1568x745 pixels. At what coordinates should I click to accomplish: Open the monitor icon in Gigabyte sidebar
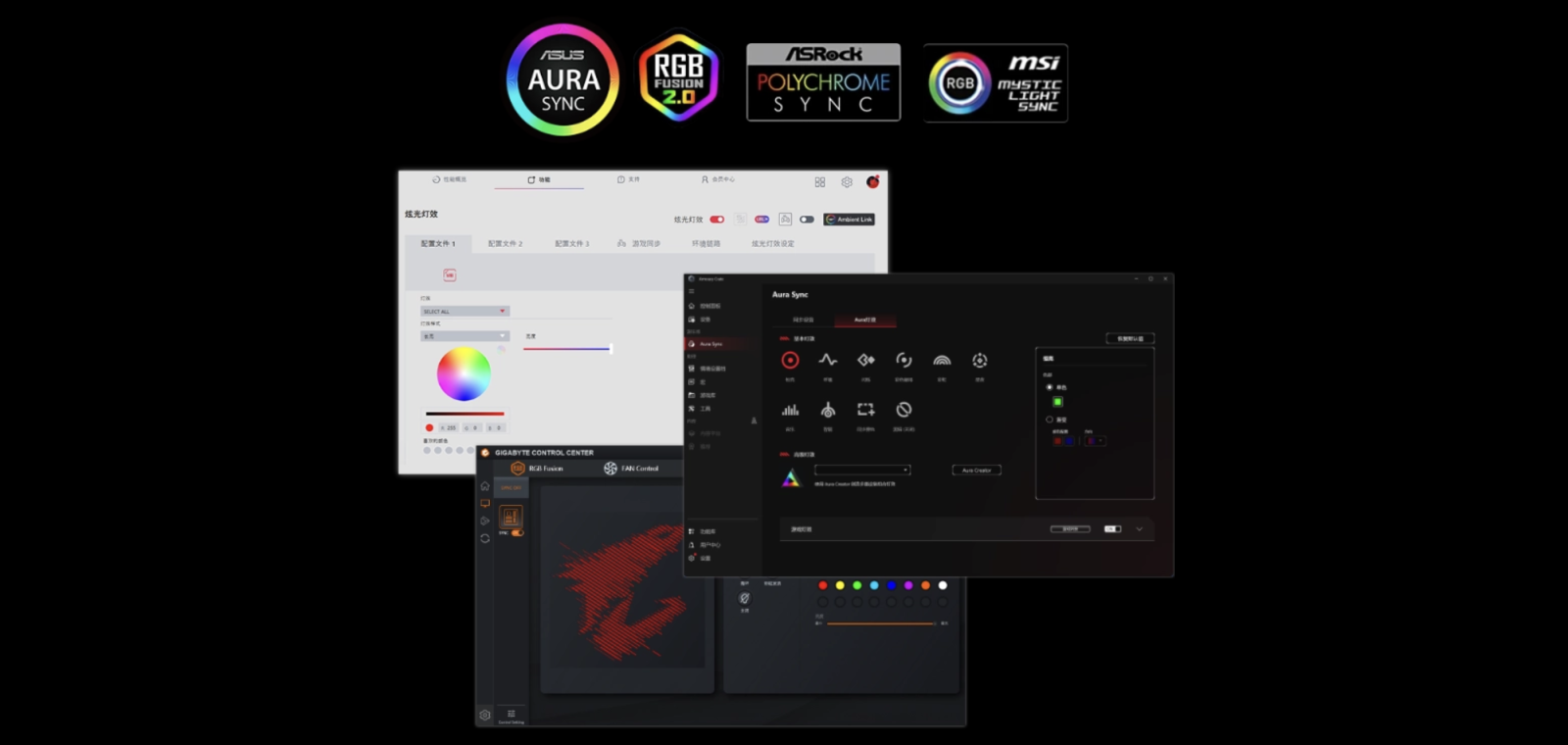click(485, 504)
